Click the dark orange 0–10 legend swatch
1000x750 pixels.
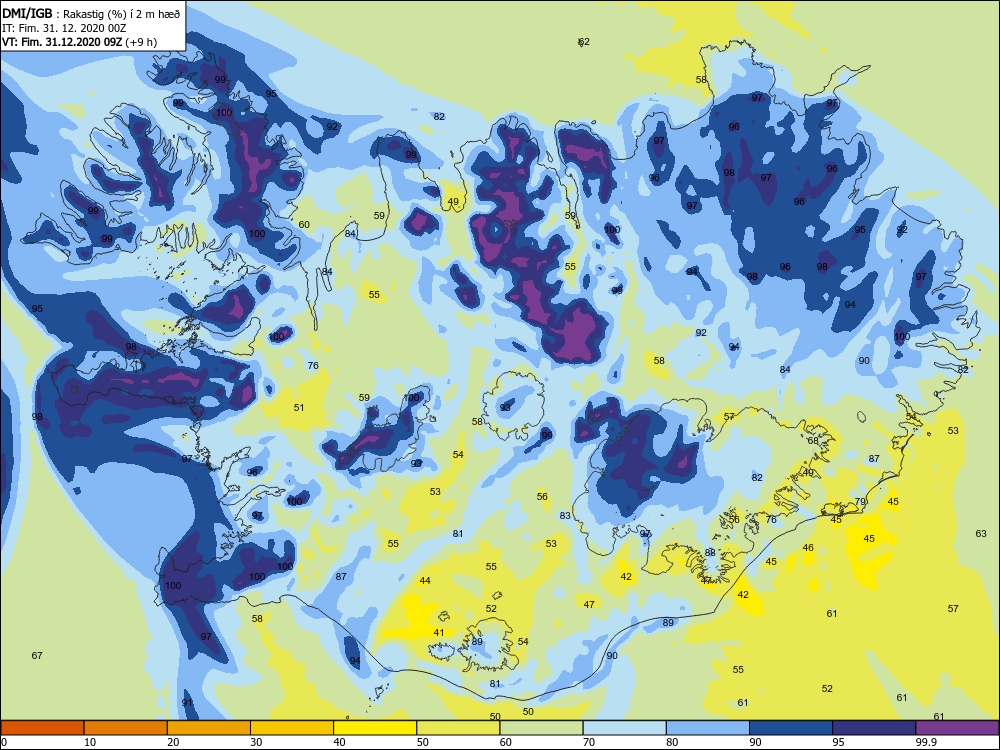[42, 728]
